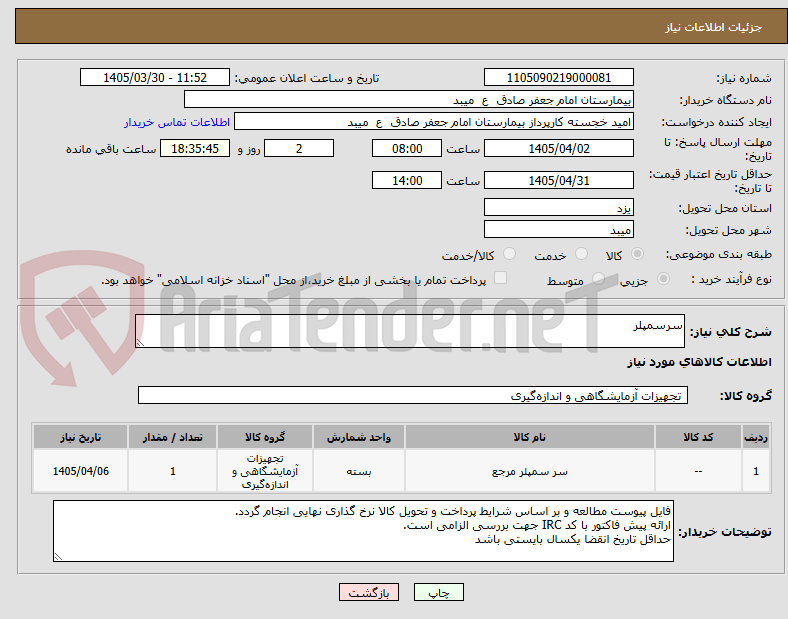Click the نام کالا column header
The width and height of the screenshot is (788, 619).
coord(530,437)
